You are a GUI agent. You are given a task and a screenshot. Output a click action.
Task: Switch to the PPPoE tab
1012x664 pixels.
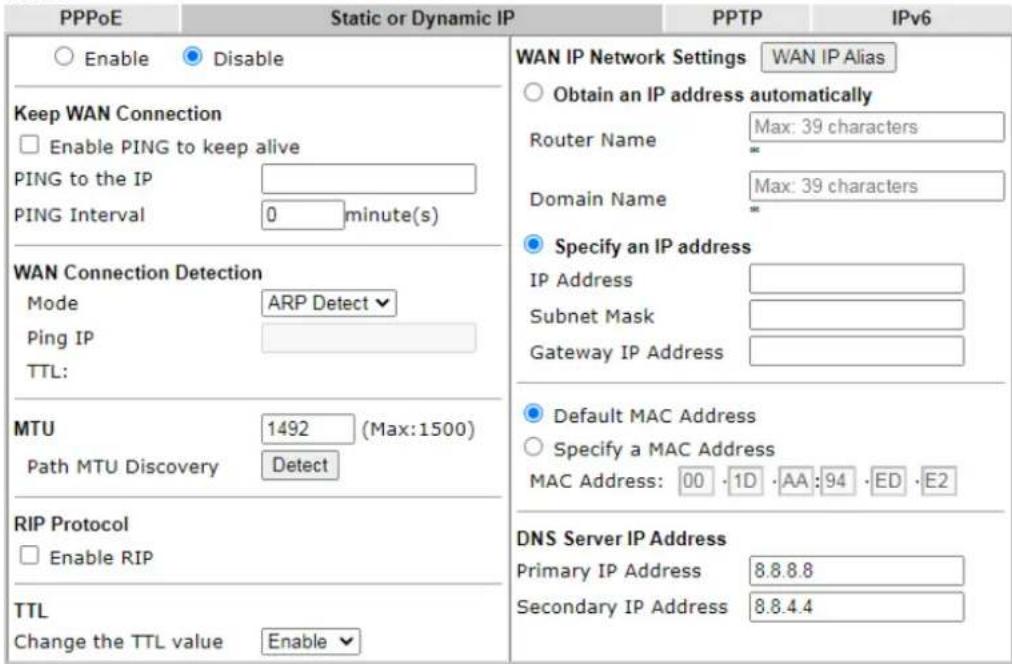[x=91, y=18]
